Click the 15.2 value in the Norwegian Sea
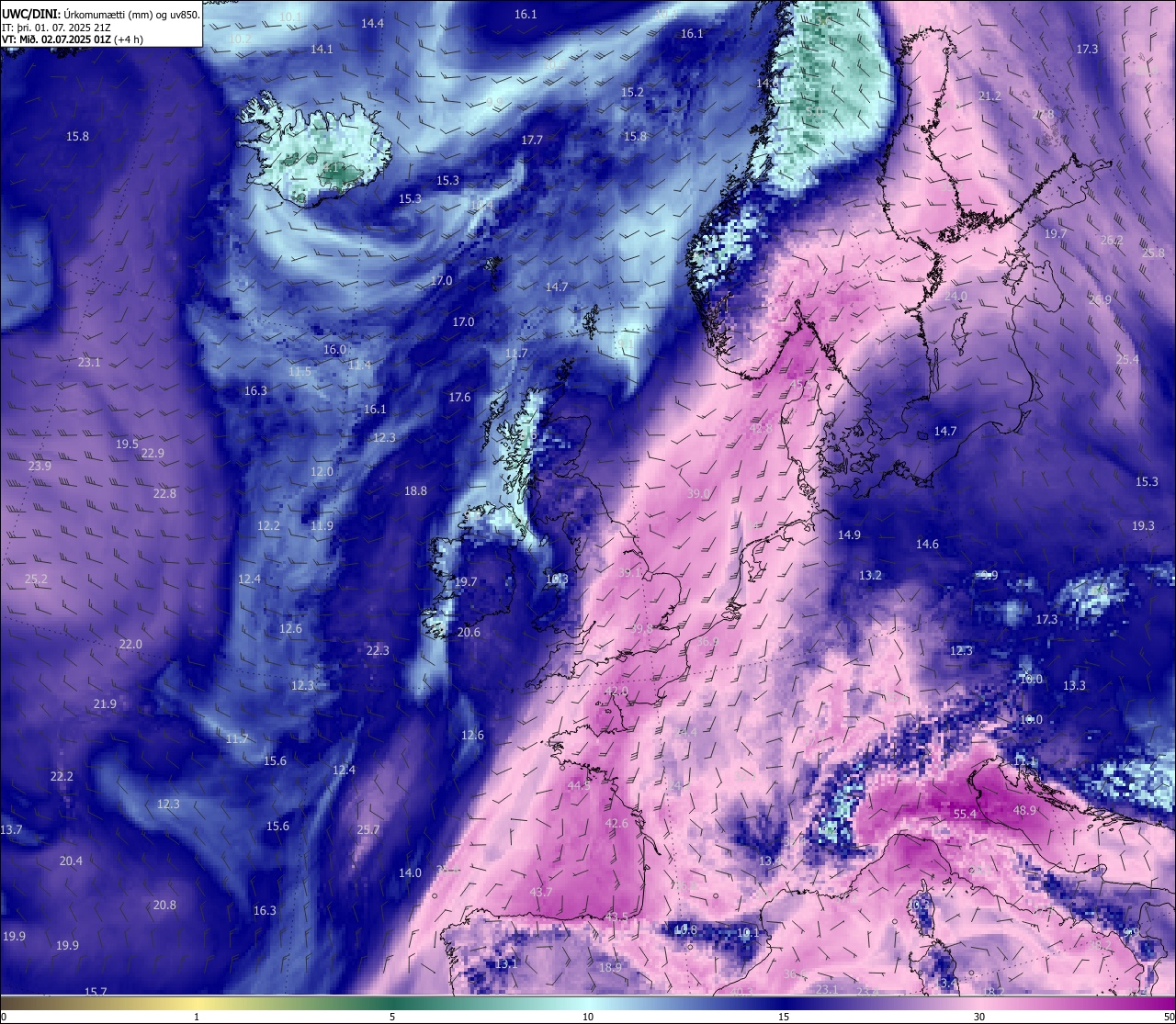Image resolution: width=1176 pixels, height=1024 pixels. tap(632, 92)
